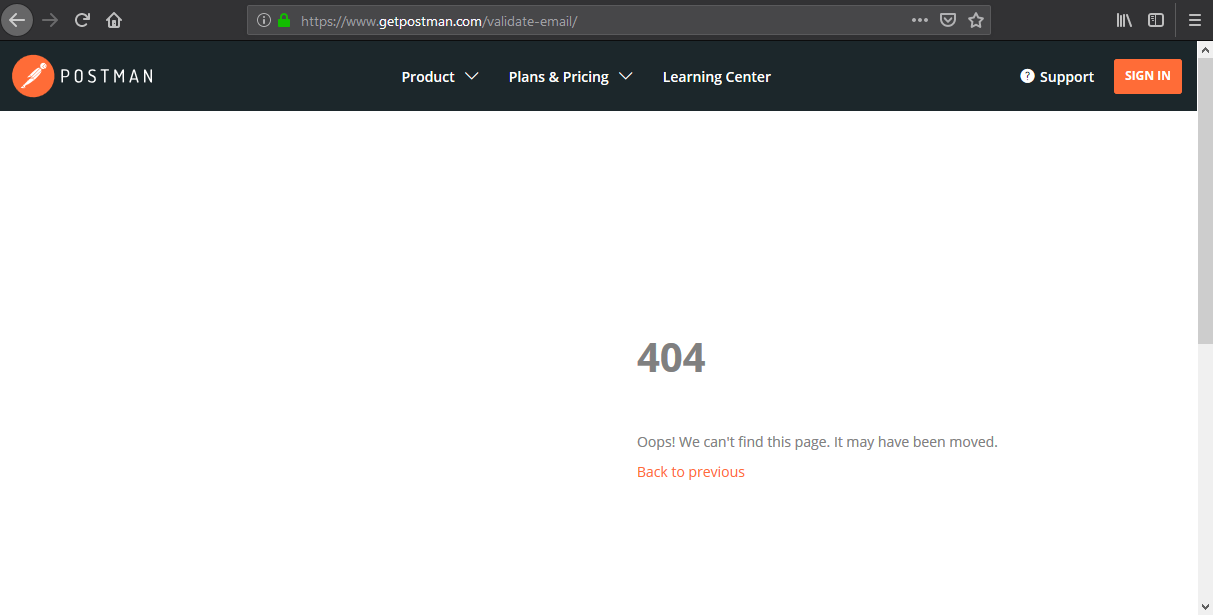Image resolution: width=1213 pixels, height=615 pixels.
Task: Select Learning Center in the navigation
Action: click(x=716, y=76)
